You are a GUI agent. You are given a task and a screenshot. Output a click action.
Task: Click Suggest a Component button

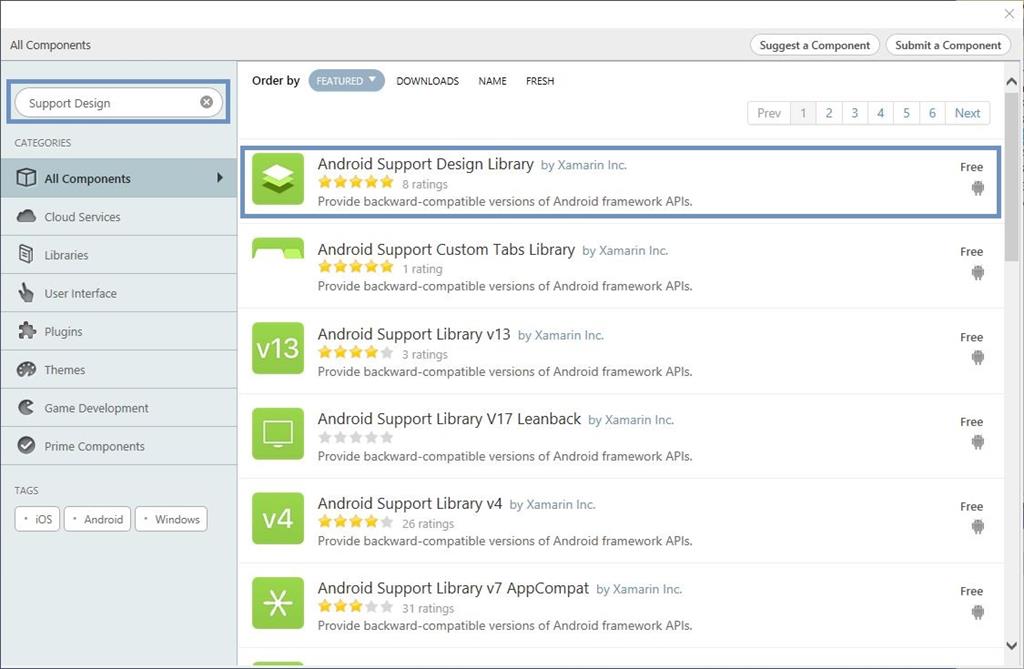pyautogui.click(x=814, y=45)
